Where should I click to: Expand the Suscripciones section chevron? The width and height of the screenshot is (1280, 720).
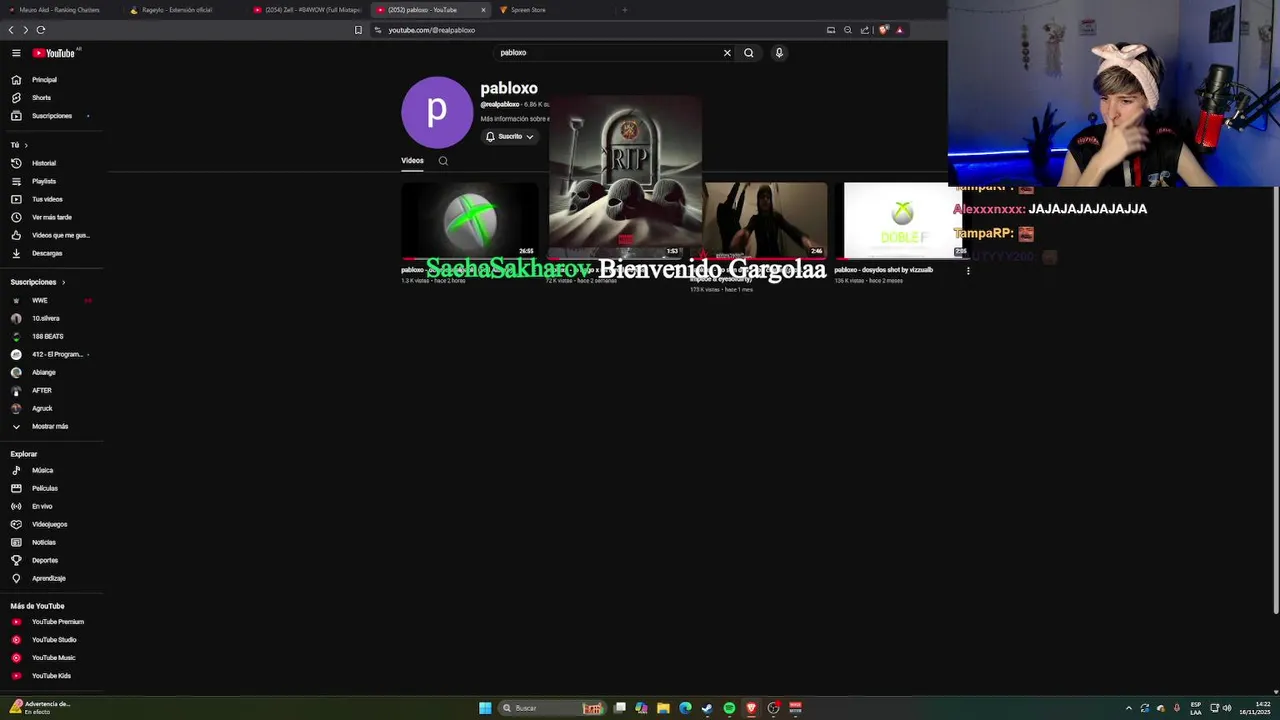(63, 282)
